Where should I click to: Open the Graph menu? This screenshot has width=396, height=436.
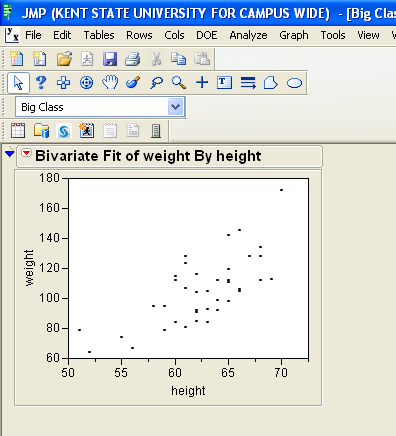(x=294, y=35)
